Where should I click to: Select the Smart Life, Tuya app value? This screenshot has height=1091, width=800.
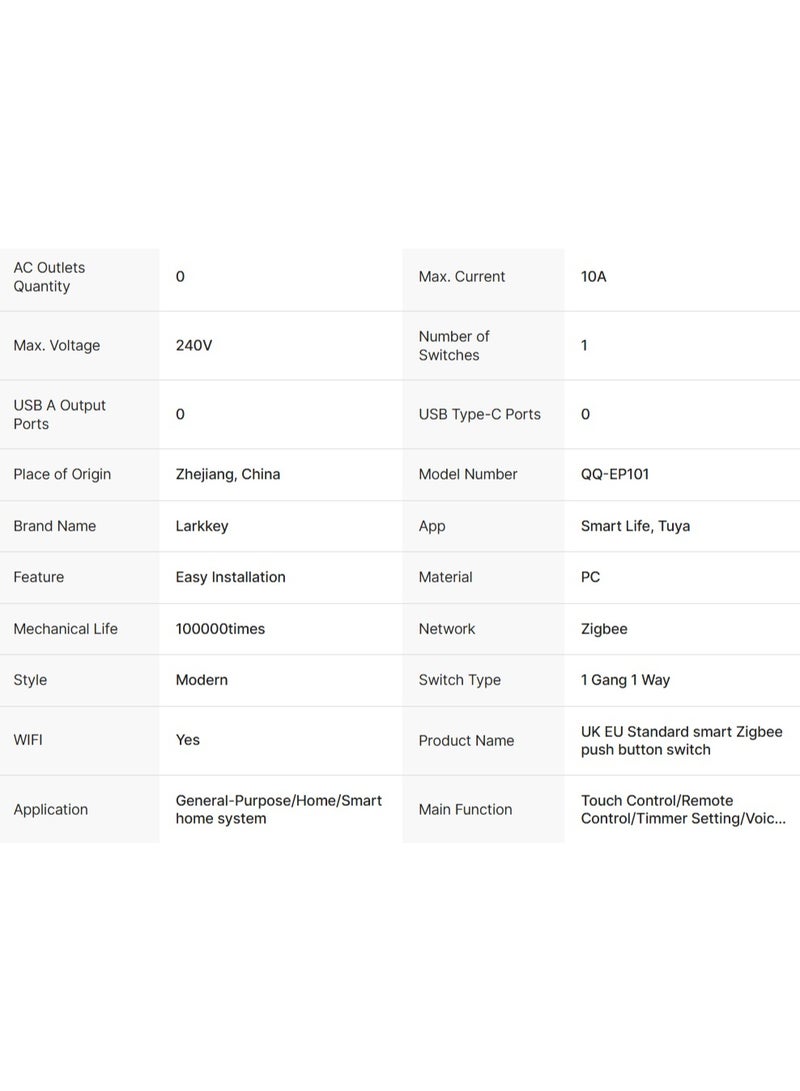click(x=635, y=526)
